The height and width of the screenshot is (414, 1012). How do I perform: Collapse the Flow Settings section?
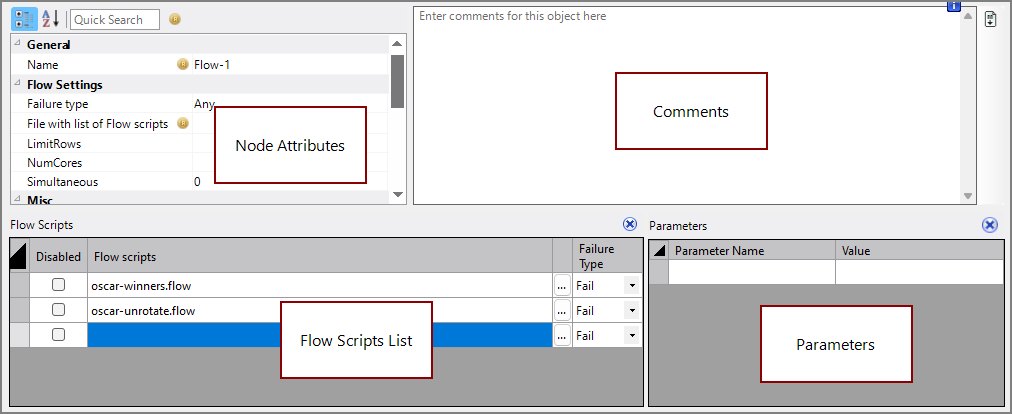[x=18, y=84]
